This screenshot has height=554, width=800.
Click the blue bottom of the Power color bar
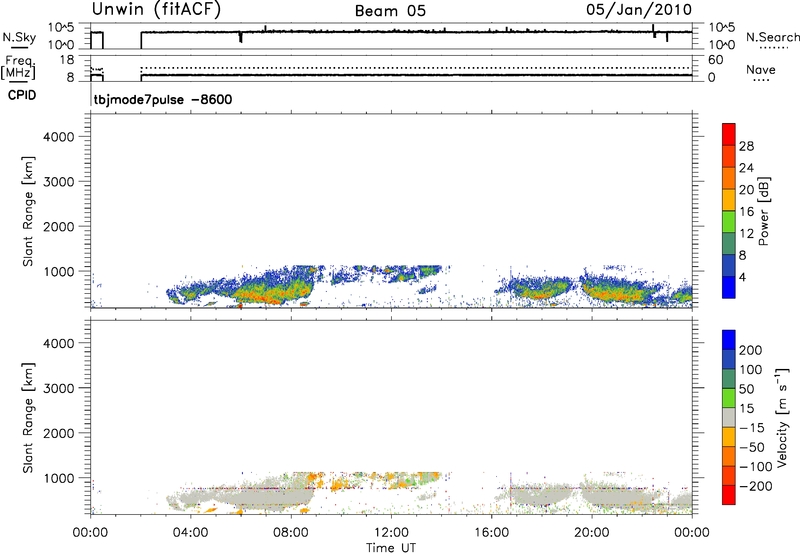click(729, 287)
